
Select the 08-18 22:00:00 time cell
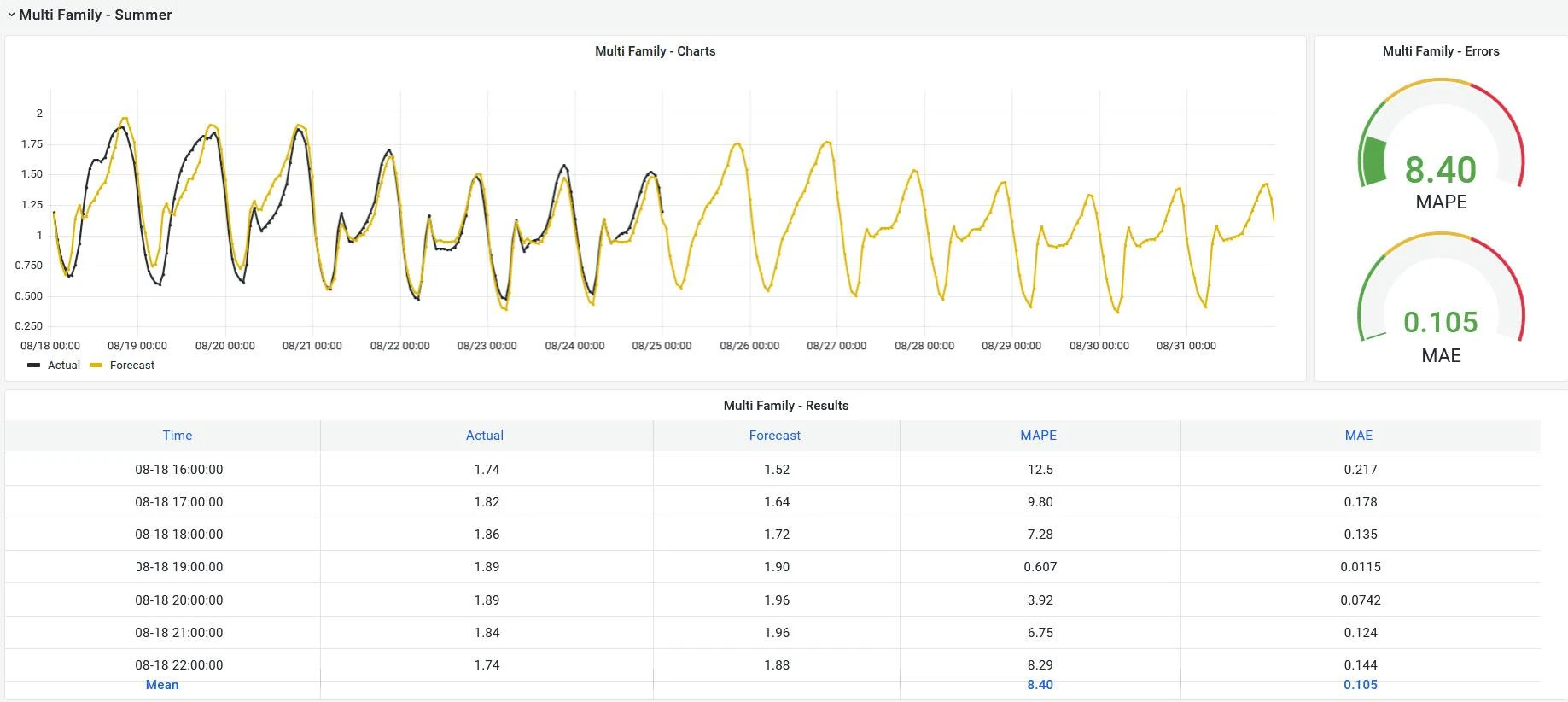coord(179,665)
